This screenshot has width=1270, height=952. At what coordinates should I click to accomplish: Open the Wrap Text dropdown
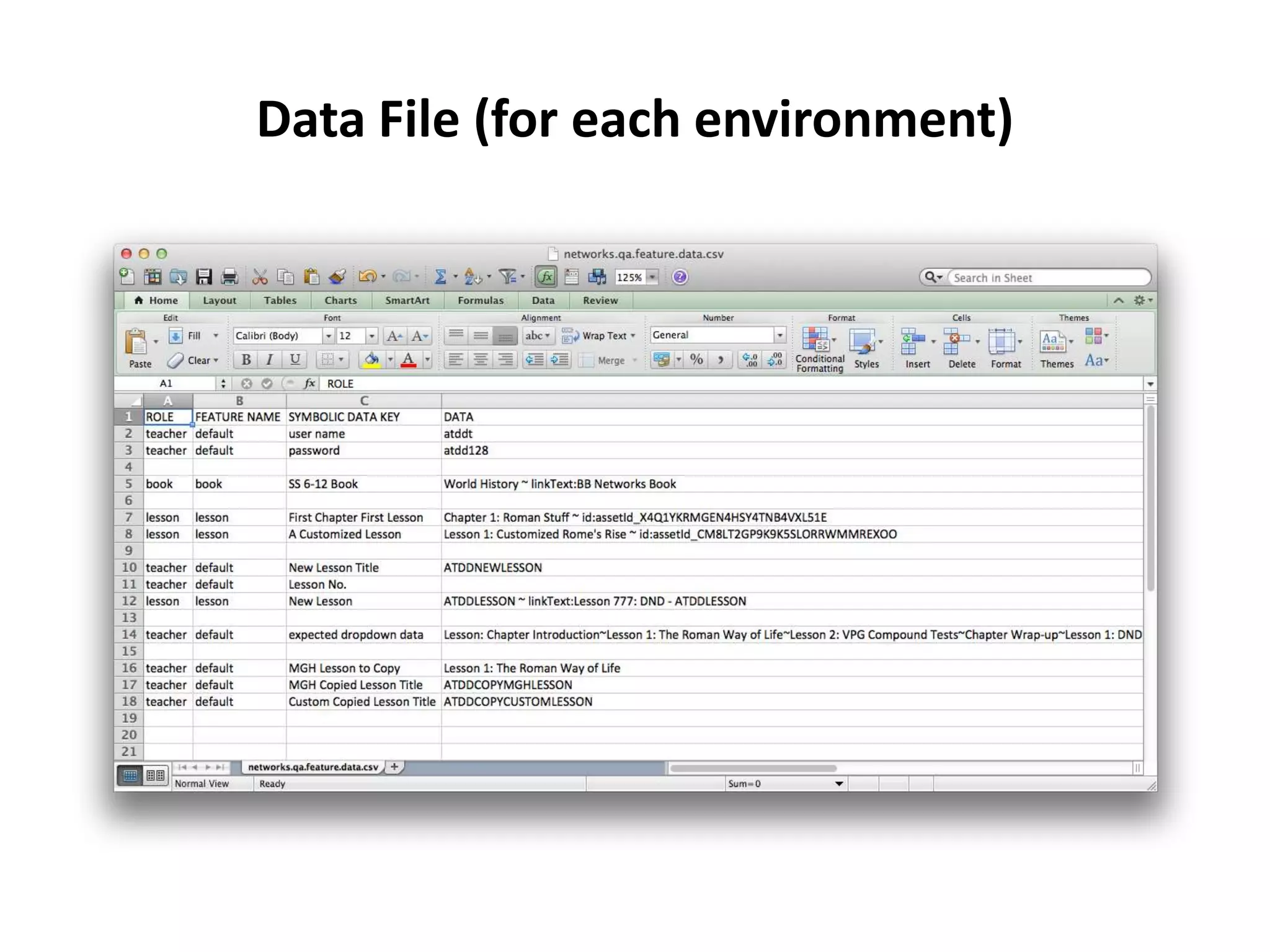coord(633,335)
